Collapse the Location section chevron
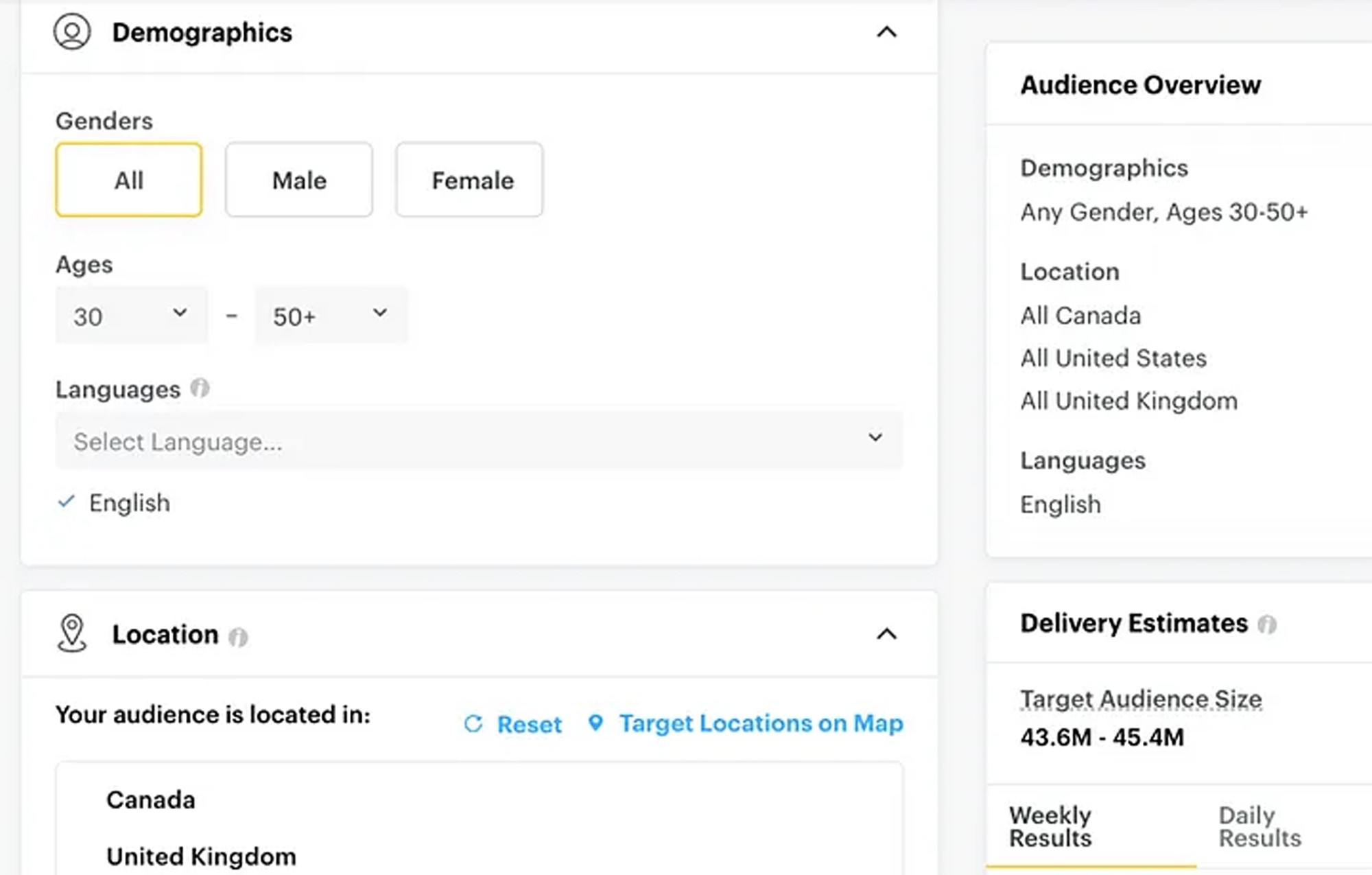The image size is (1372, 875). click(x=886, y=634)
